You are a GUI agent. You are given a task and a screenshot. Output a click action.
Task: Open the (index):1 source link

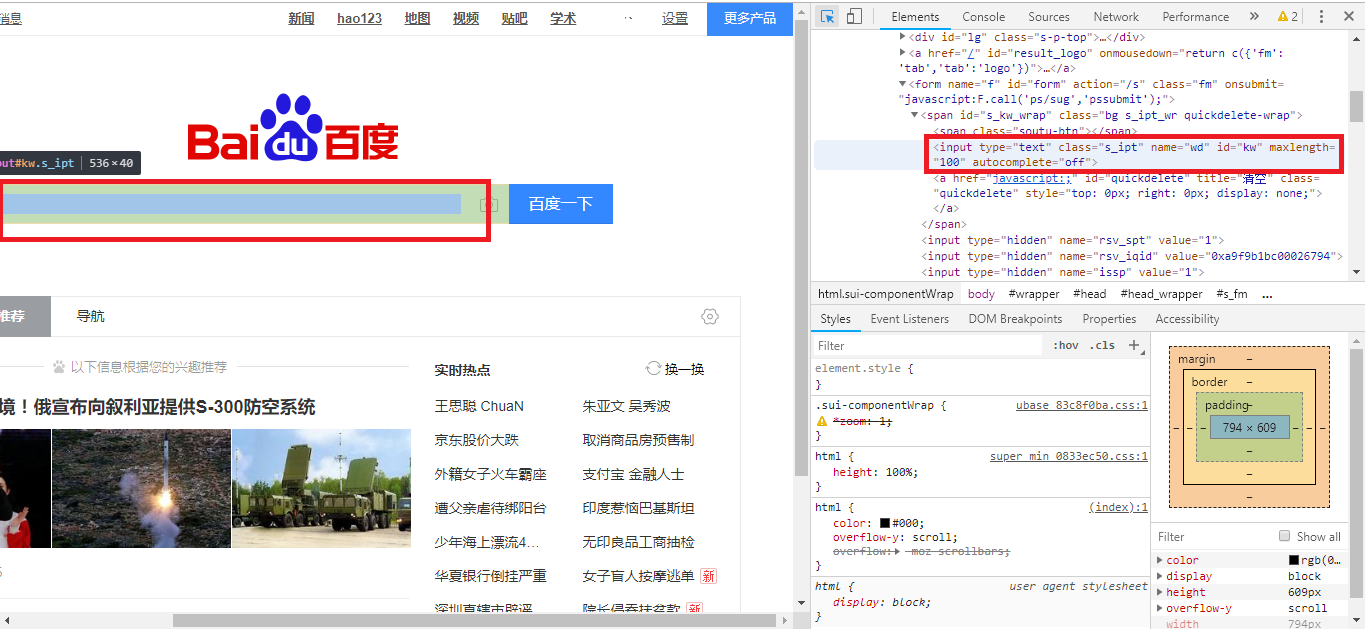(x=1118, y=507)
